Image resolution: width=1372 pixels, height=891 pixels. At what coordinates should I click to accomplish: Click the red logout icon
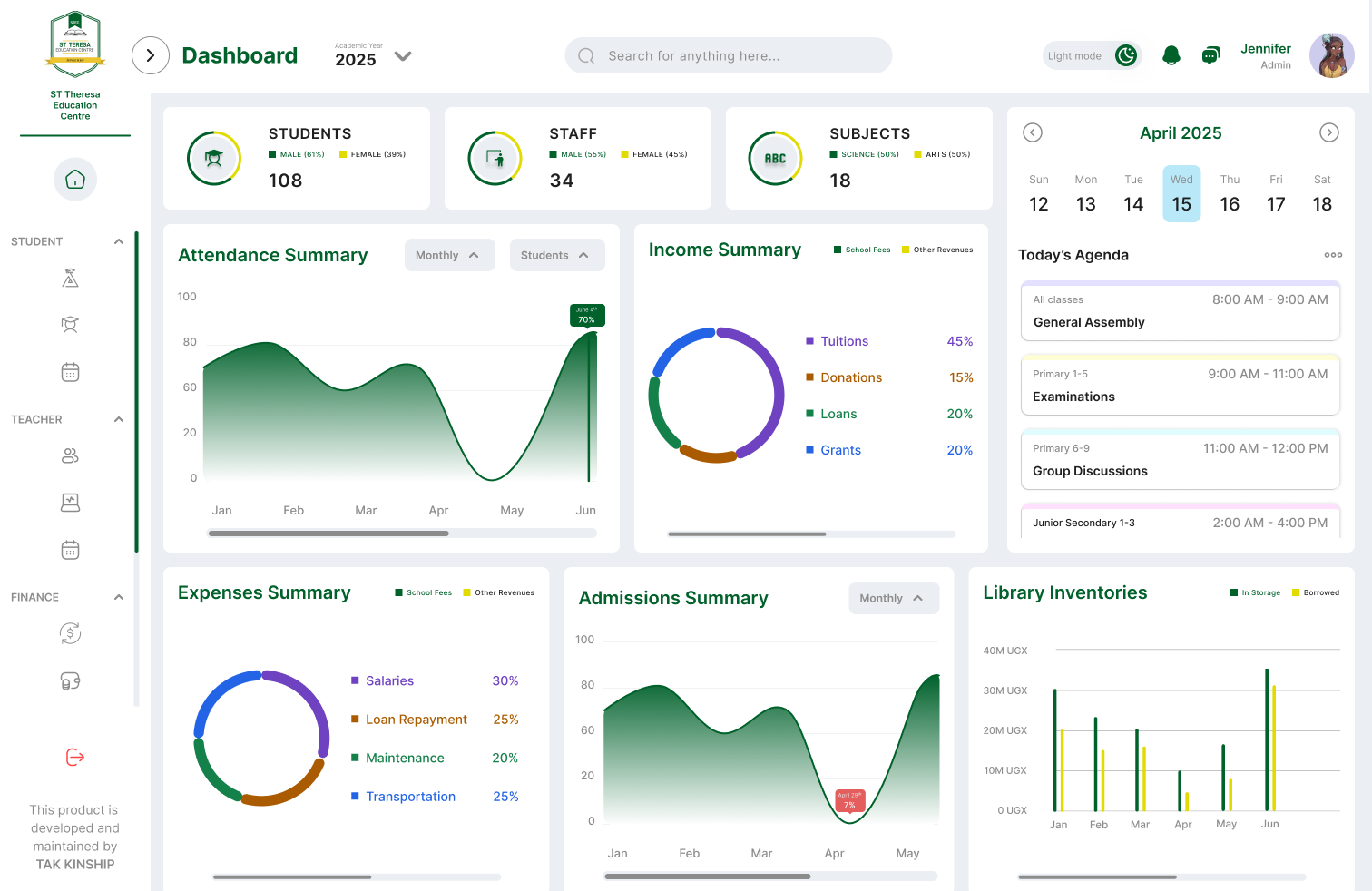click(75, 757)
